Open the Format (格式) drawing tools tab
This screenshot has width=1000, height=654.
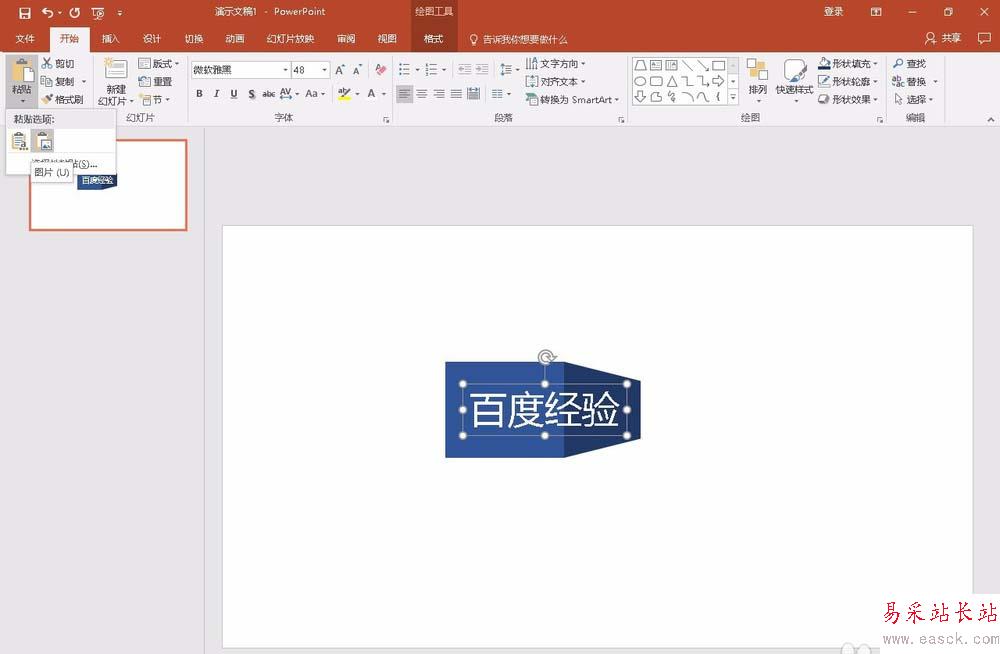pyautogui.click(x=434, y=39)
